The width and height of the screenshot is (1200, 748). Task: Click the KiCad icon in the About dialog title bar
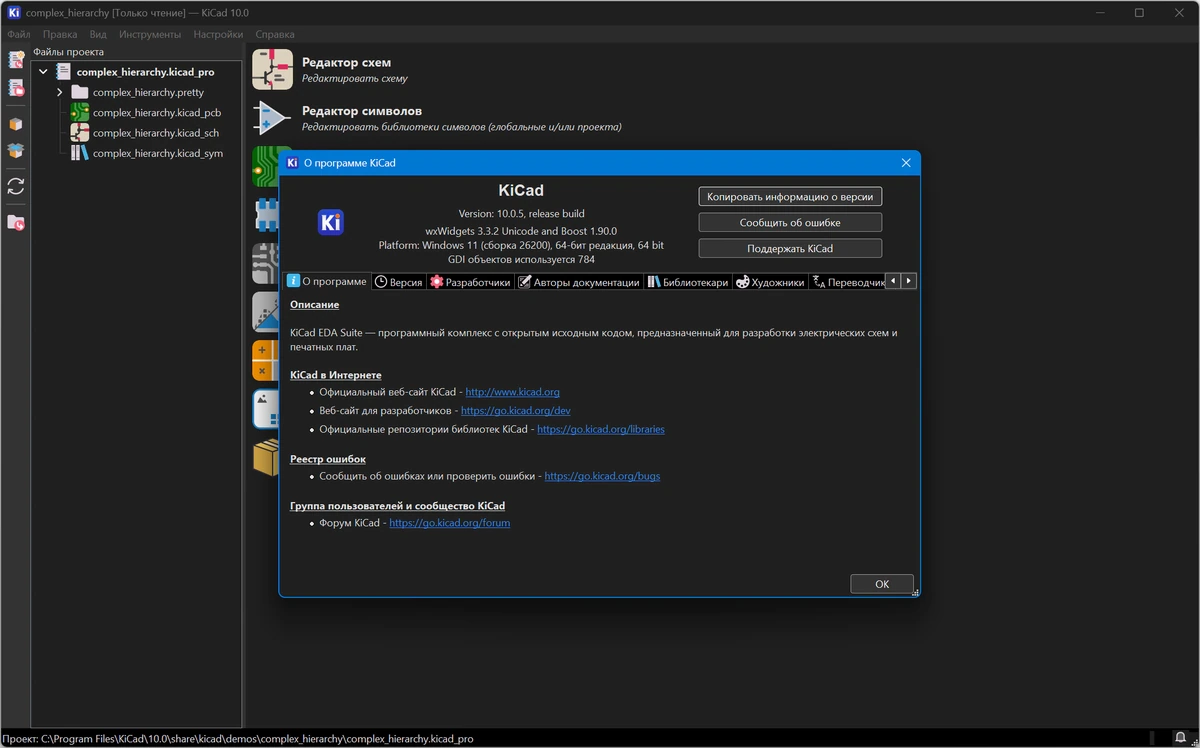[292, 162]
